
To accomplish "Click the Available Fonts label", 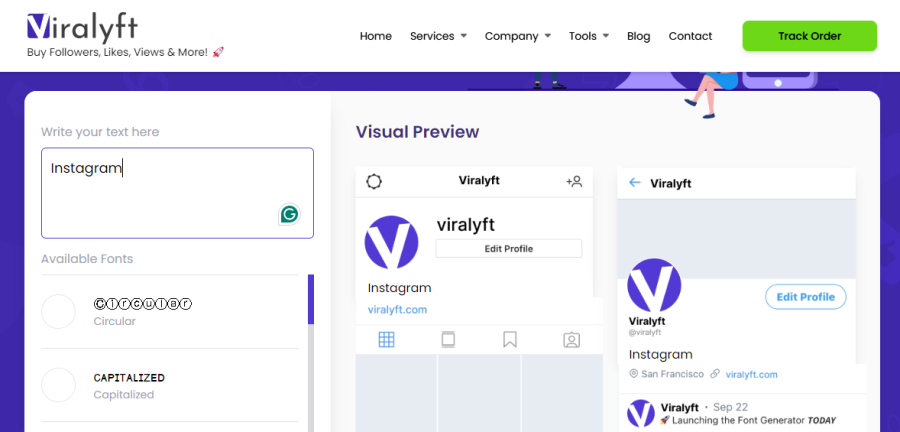I will pyautogui.click(x=87, y=259).
